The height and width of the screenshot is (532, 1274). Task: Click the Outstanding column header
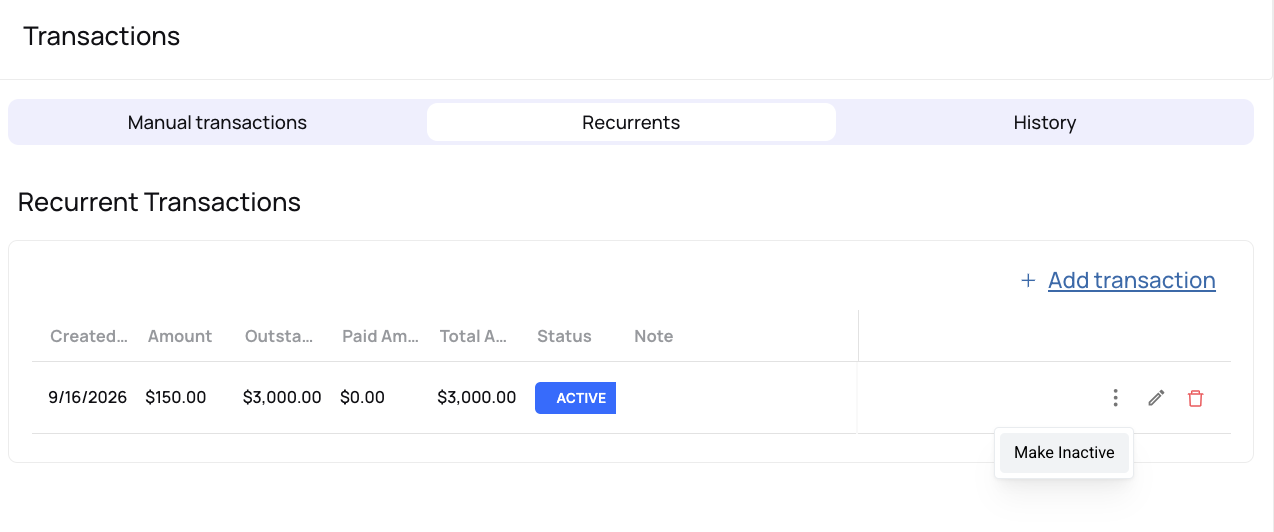click(x=280, y=336)
